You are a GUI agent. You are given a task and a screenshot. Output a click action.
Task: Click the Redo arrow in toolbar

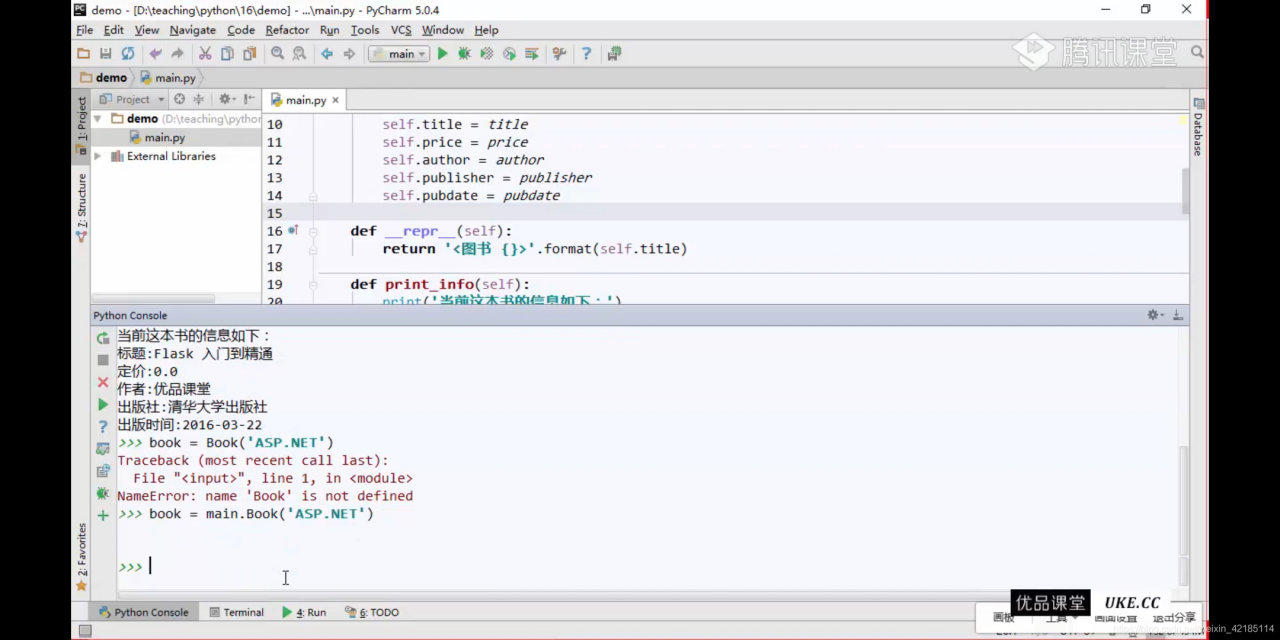(x=177, y=54)
